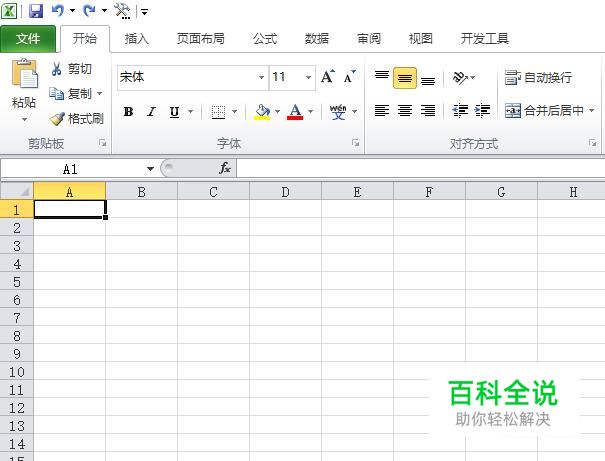Enable 自动换行 wrap text
Viewport: 605px width, 461px height.
tap(538, 78)
